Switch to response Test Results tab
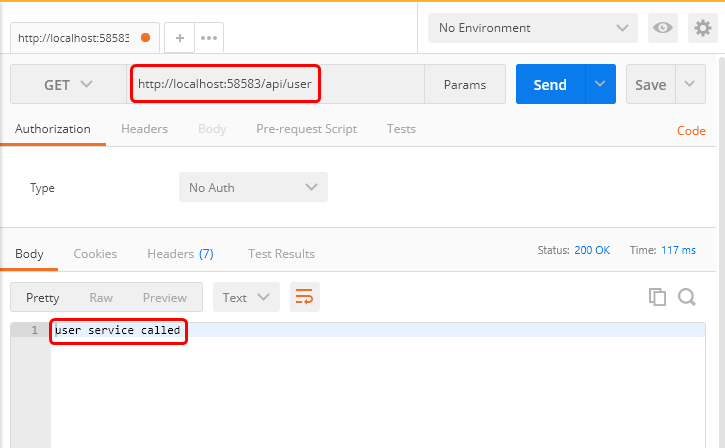 point(281,254)
